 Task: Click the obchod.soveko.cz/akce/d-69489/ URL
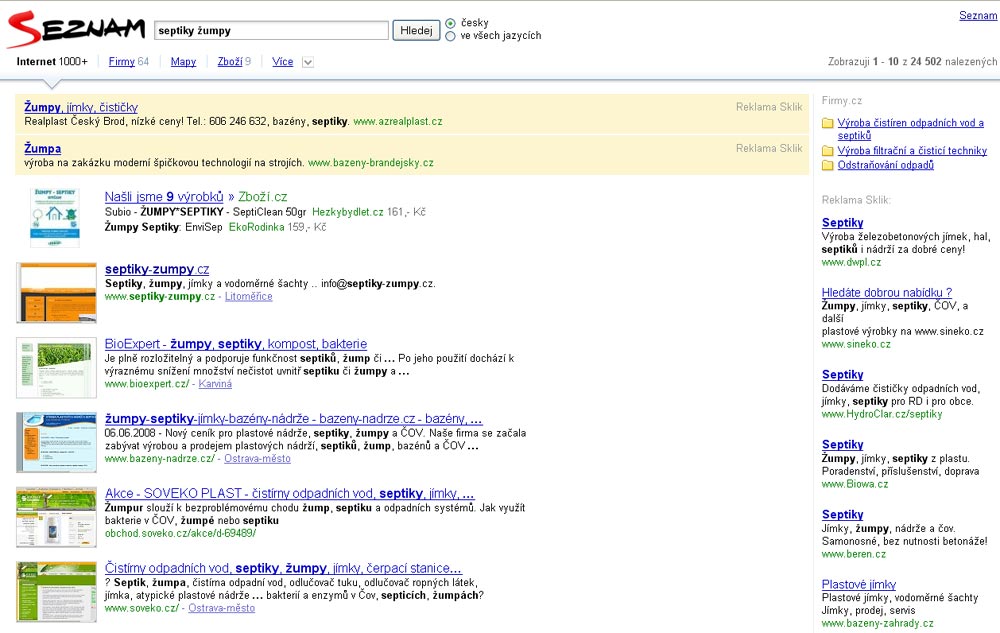pos(180,533)
